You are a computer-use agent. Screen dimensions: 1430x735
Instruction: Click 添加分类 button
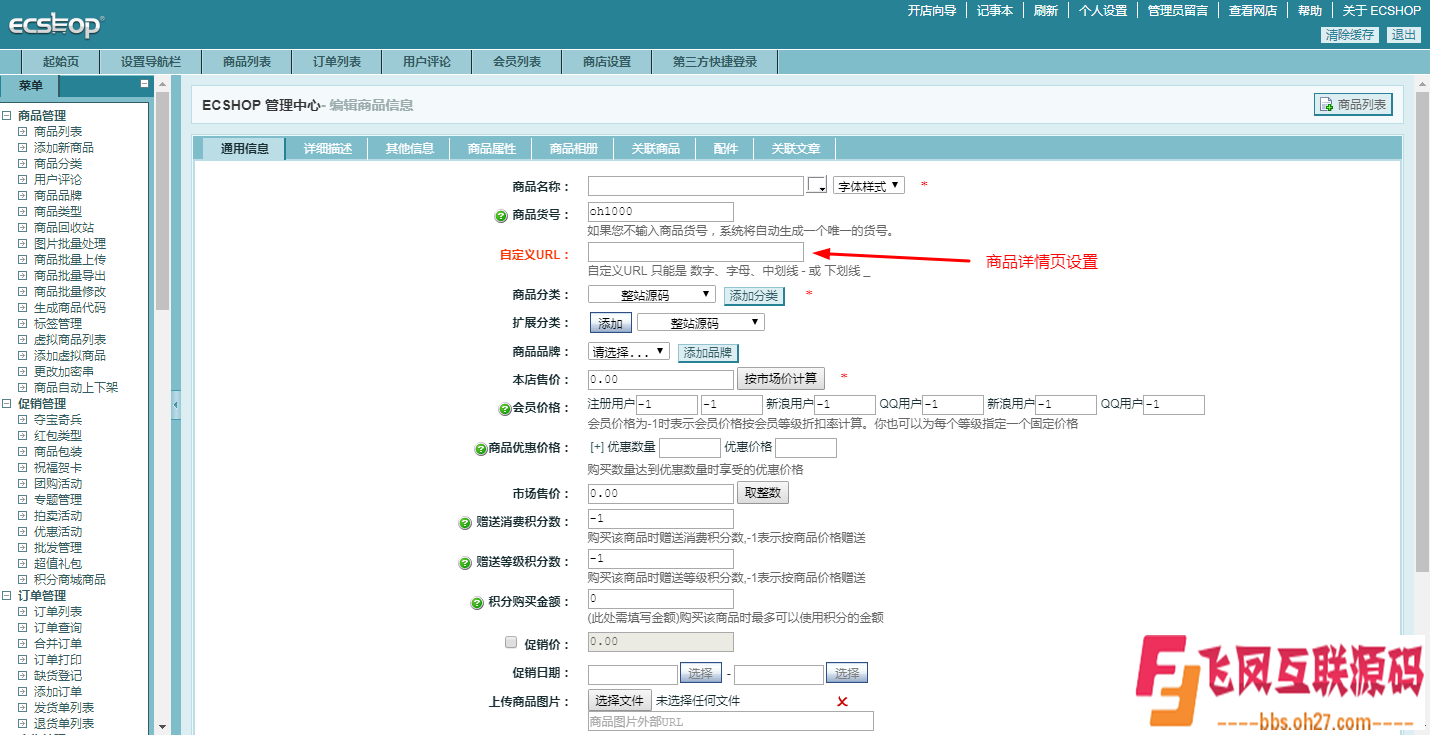point(754,296)
